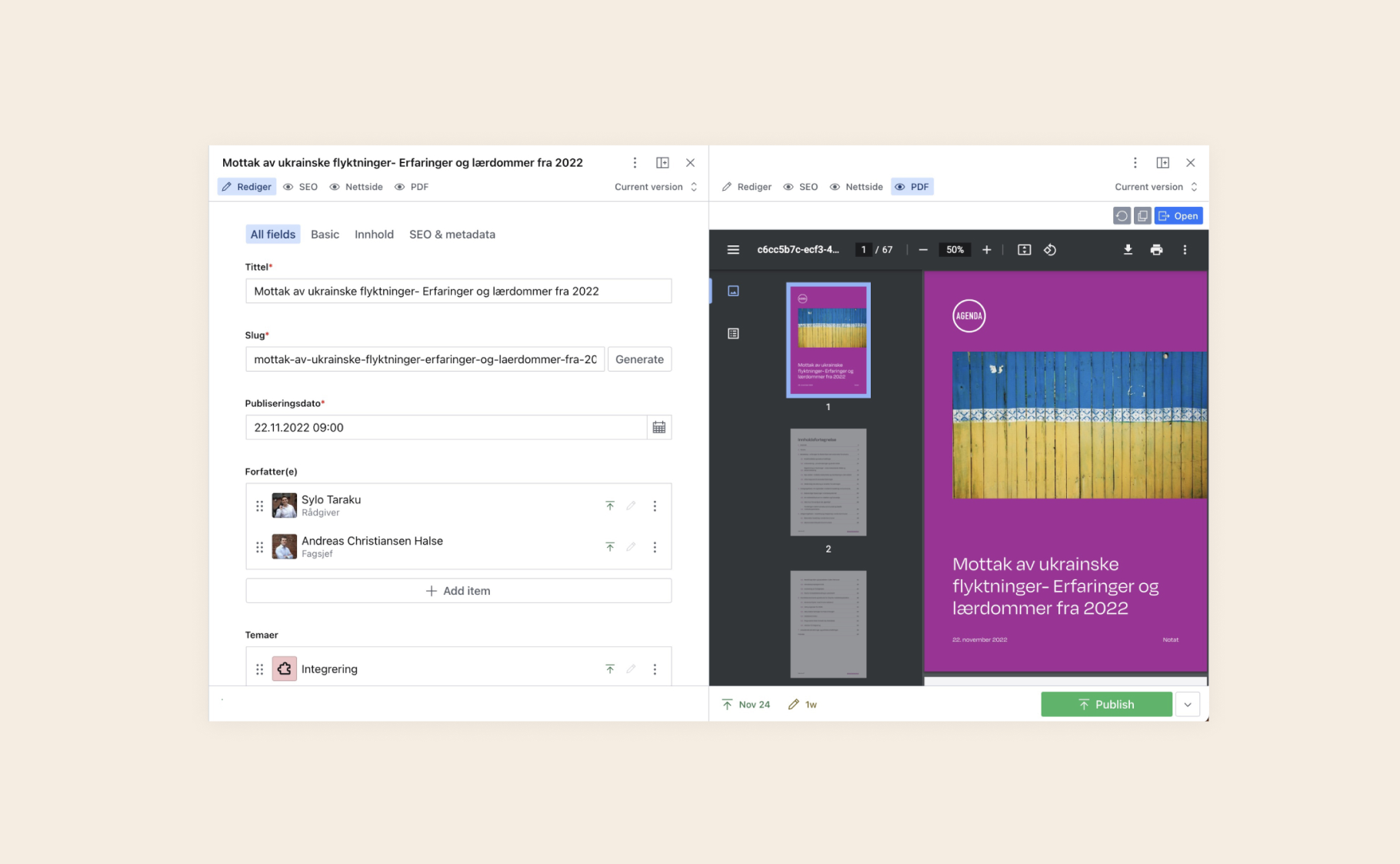Open the right pane's three-dot document menu
1400x864 pixels.
pos(1135,162)
